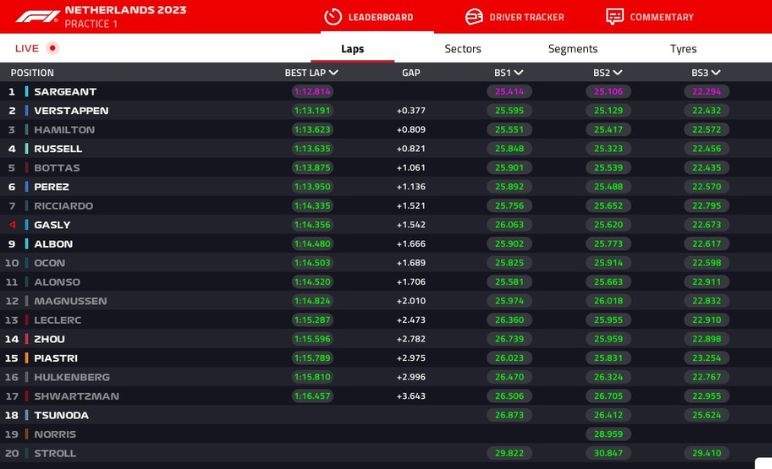The height and width of the screenshot is (469, 772).
Task: Click Piastri's BS3 time 23.254
Action: point(707,358)
